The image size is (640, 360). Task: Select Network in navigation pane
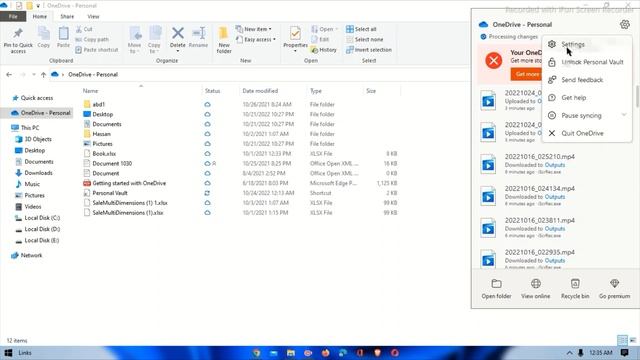point(27,256)
